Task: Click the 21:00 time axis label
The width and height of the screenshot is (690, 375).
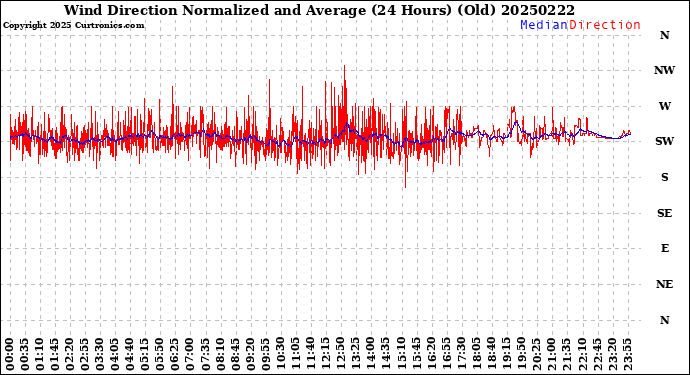Action: [x=551, y=354]
